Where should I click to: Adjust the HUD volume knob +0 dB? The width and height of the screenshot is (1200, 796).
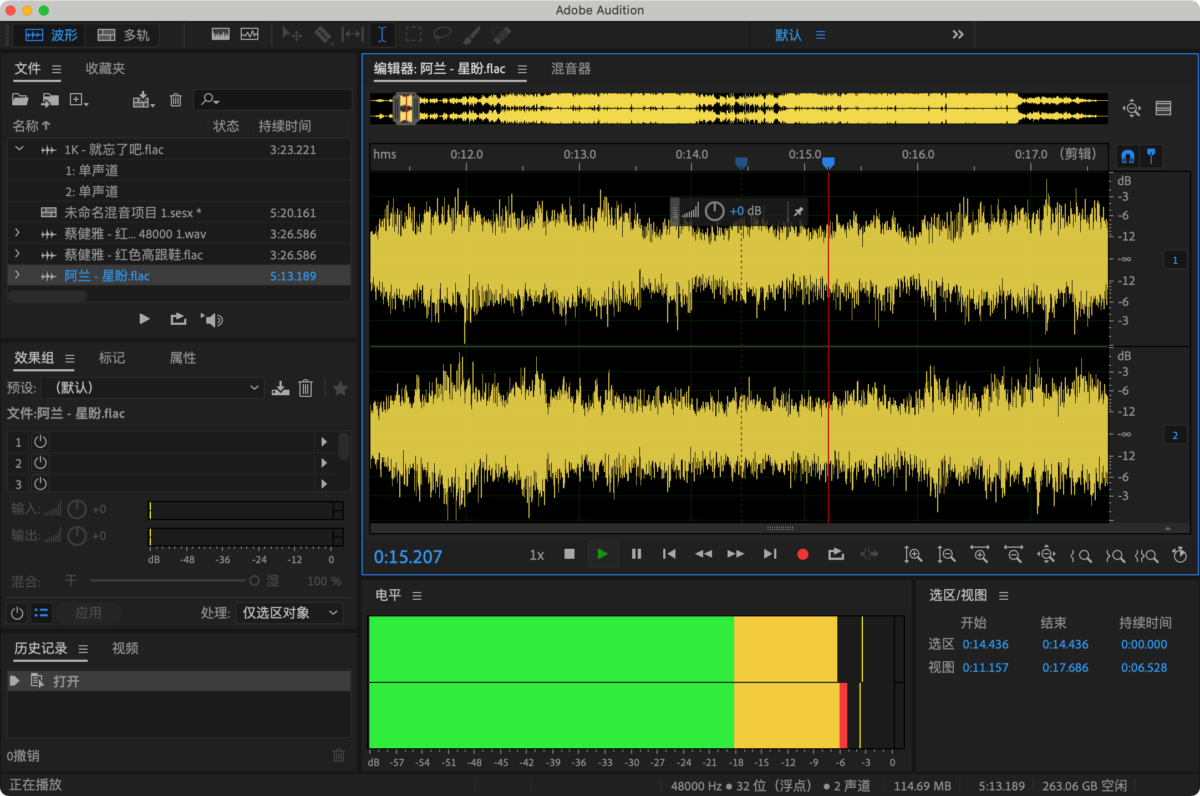(714, 211)
